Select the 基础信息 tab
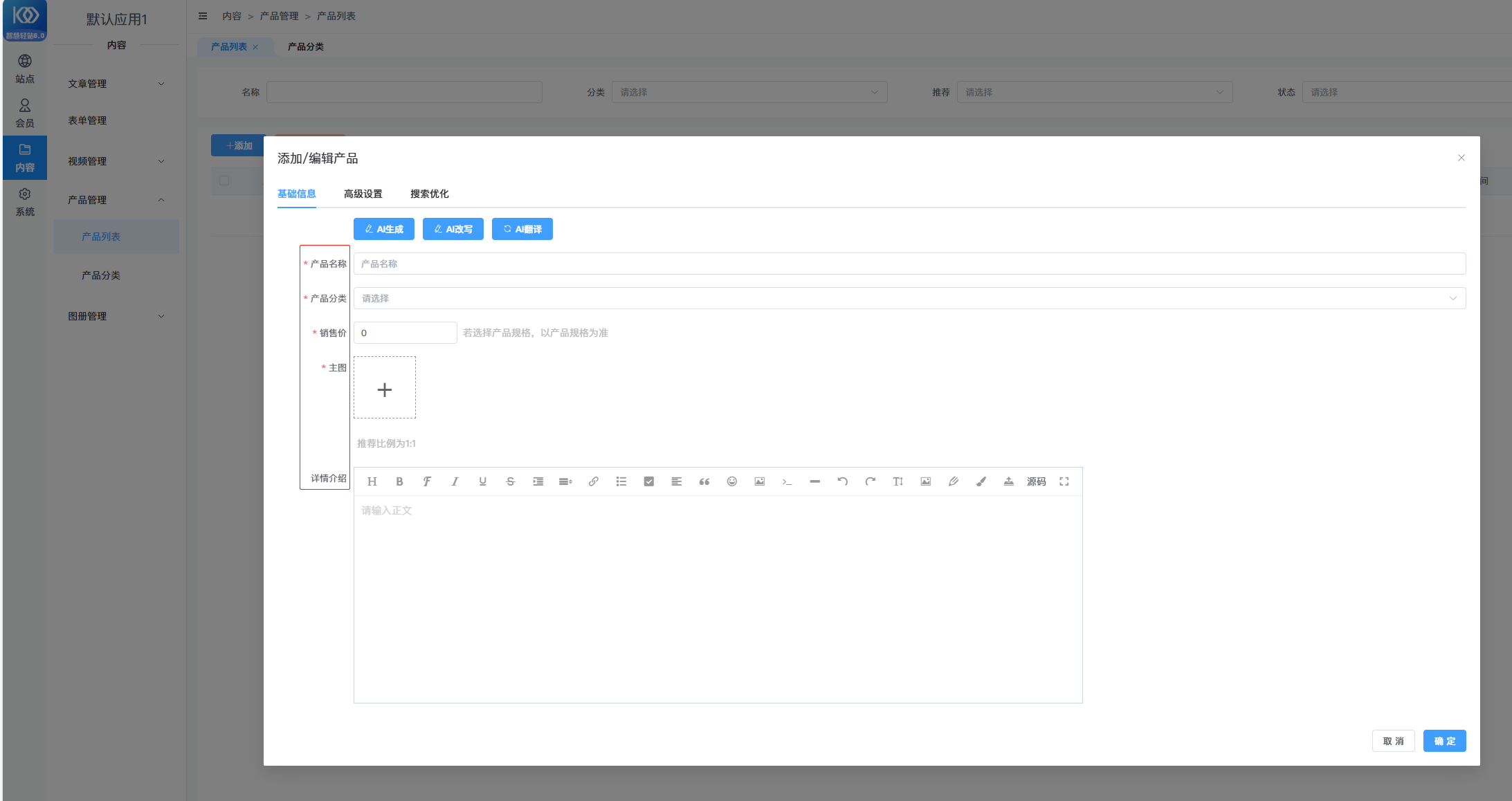The height and width of the screenshot is (801, 1512). [x=297, y=194]
